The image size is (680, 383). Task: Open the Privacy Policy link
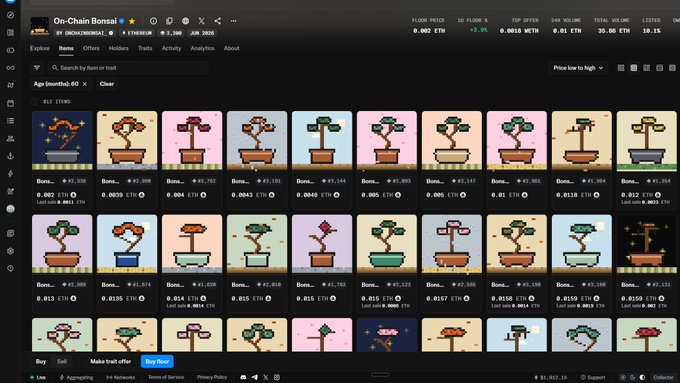(x=212, y=377)
